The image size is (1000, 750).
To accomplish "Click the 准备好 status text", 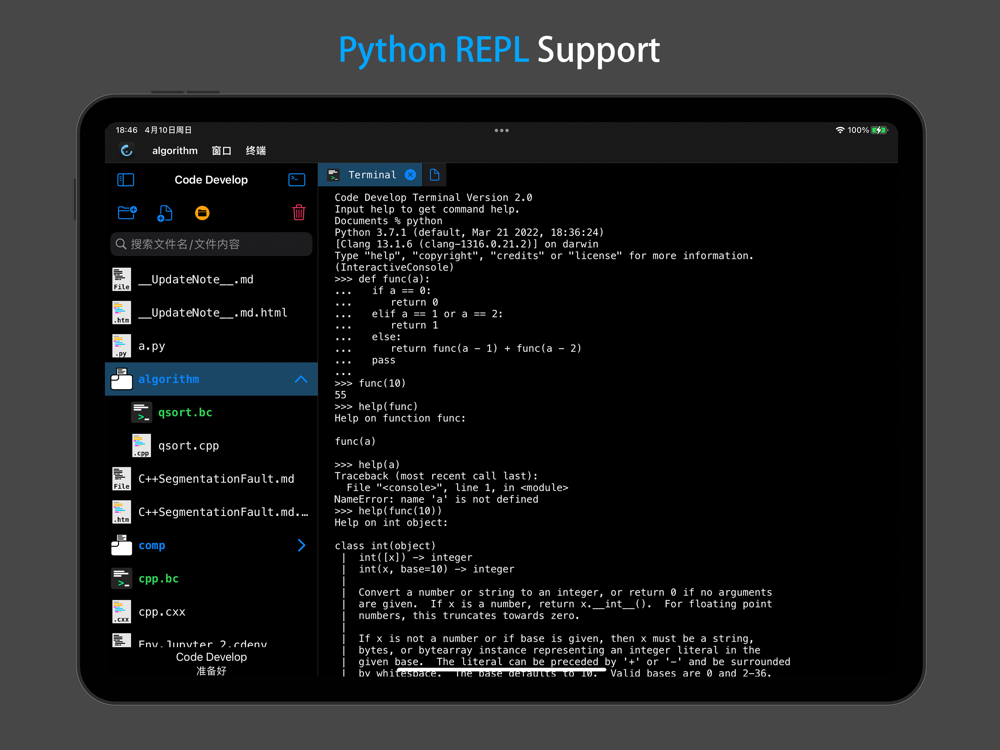I will coord(211,671).
